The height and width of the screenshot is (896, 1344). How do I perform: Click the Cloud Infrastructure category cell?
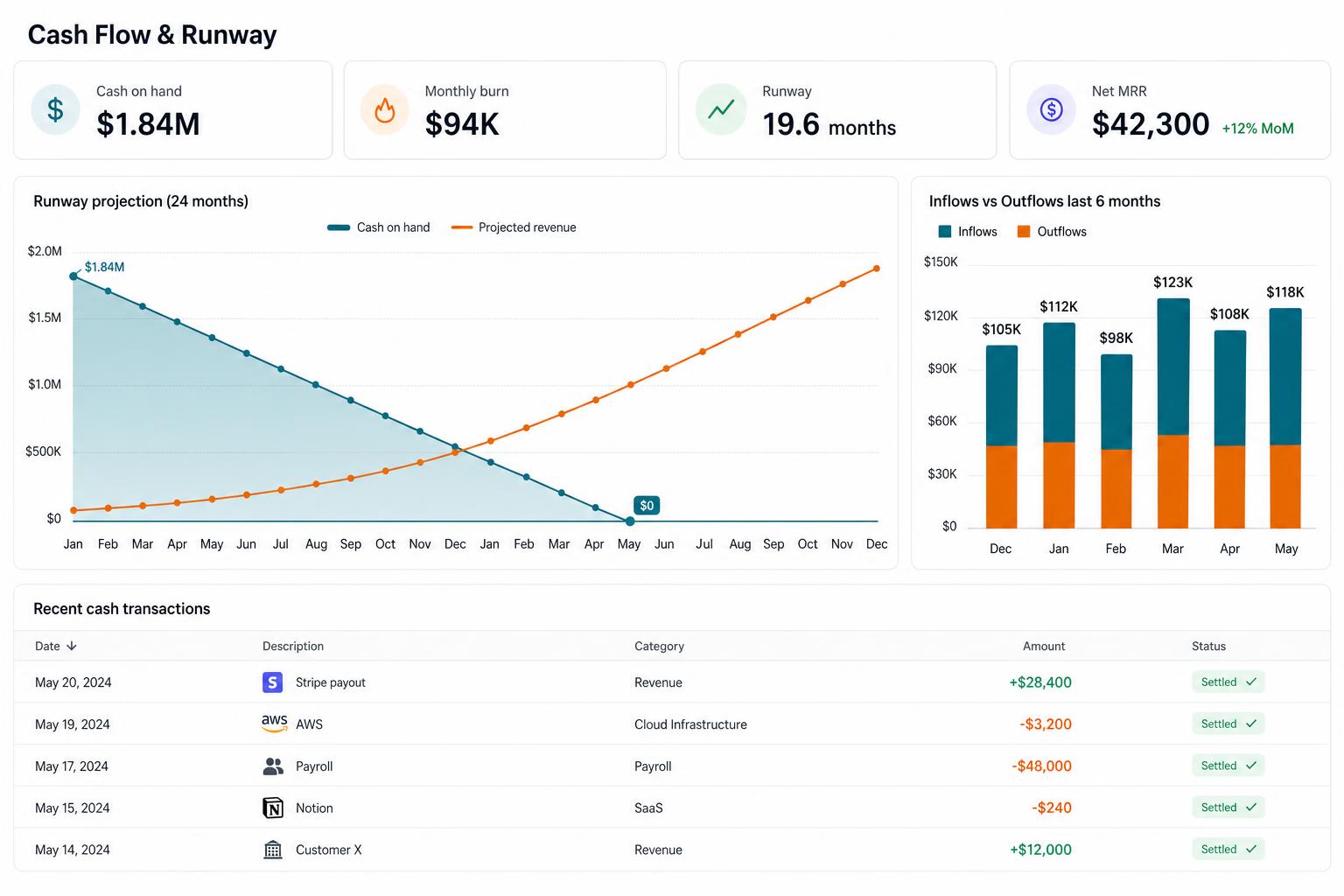tap(690, 724)
